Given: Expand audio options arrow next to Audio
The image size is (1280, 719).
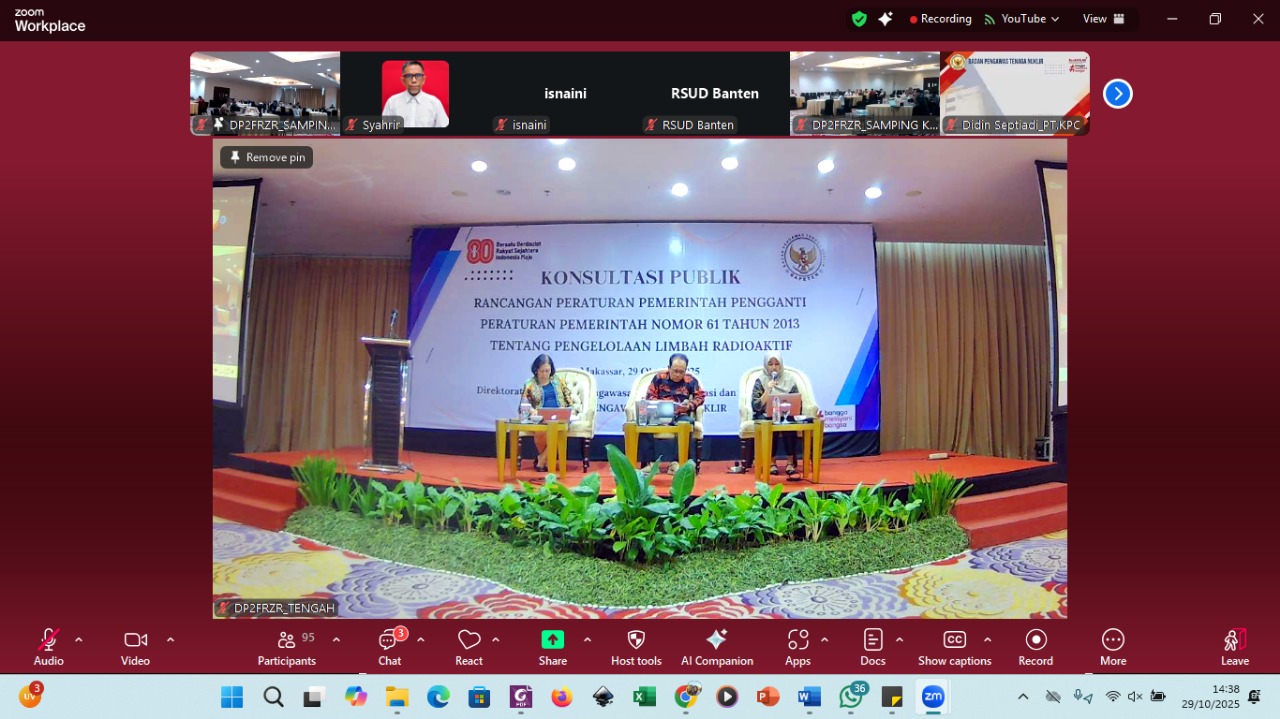Looking at the screenshot, I should pyautogui.click(x=79, y=640).
